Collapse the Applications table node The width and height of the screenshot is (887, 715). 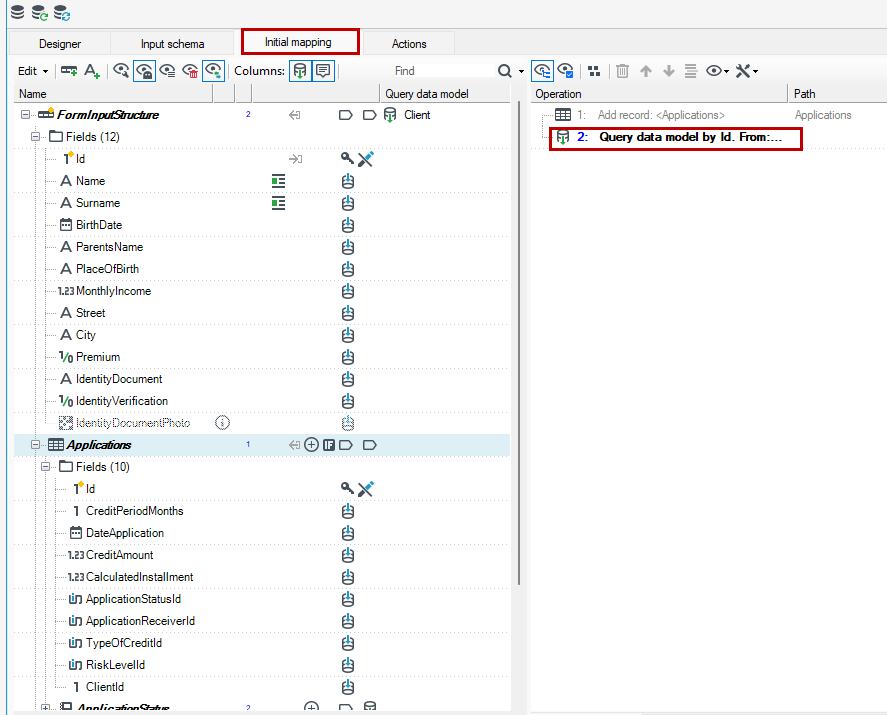(35, 445)
